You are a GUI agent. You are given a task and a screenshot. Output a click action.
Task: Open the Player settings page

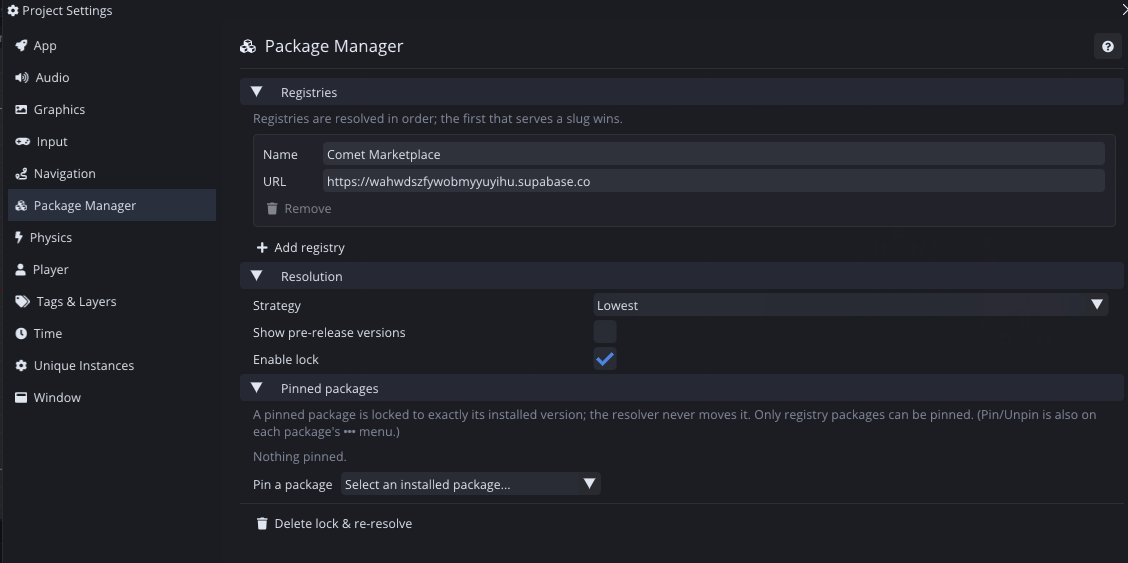click(x=112, y=270)
